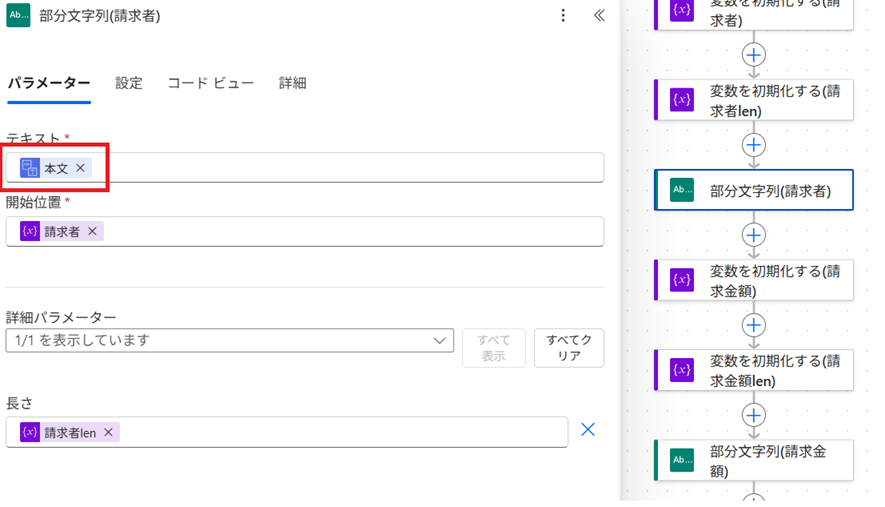
Task: Add step above 部分文字列(請求者) node
Action: point(753,145)
